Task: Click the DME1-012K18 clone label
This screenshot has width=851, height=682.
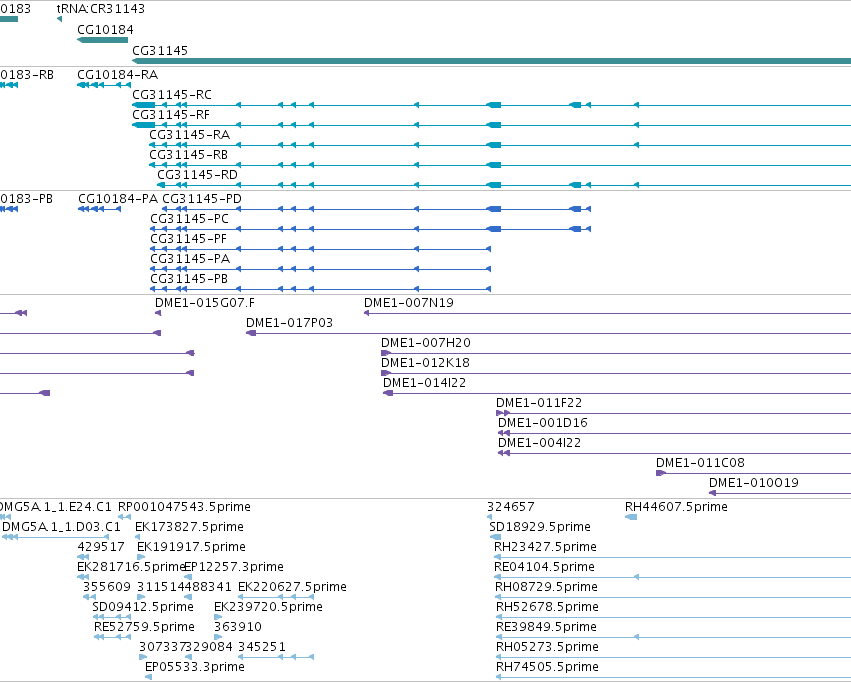Action: pyautogui.click(x=426, y=364)
